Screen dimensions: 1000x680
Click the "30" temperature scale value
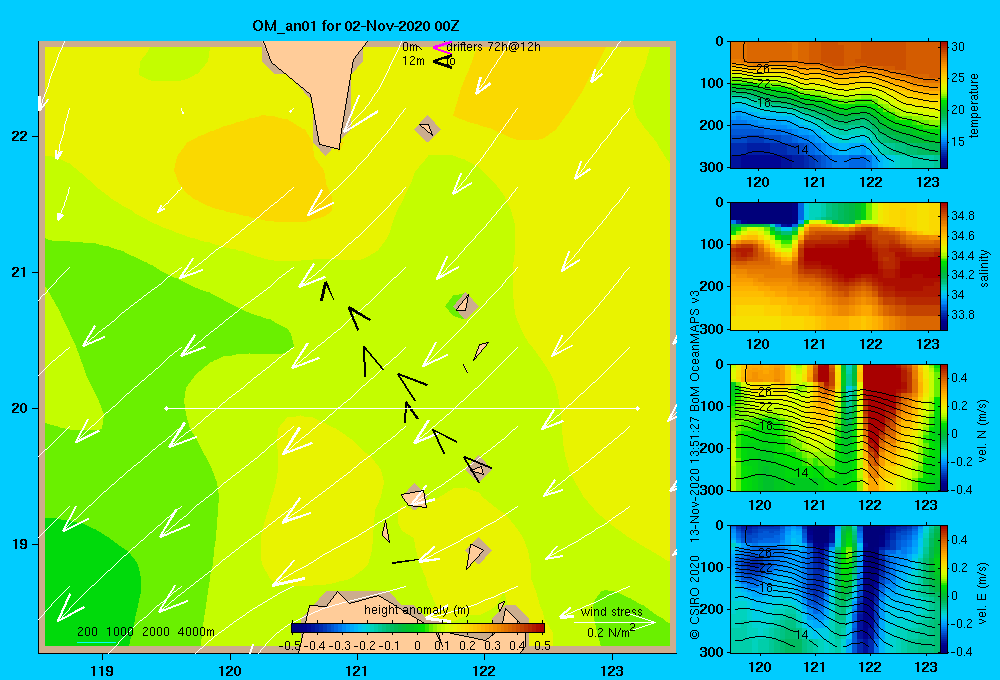pos(958,47)
